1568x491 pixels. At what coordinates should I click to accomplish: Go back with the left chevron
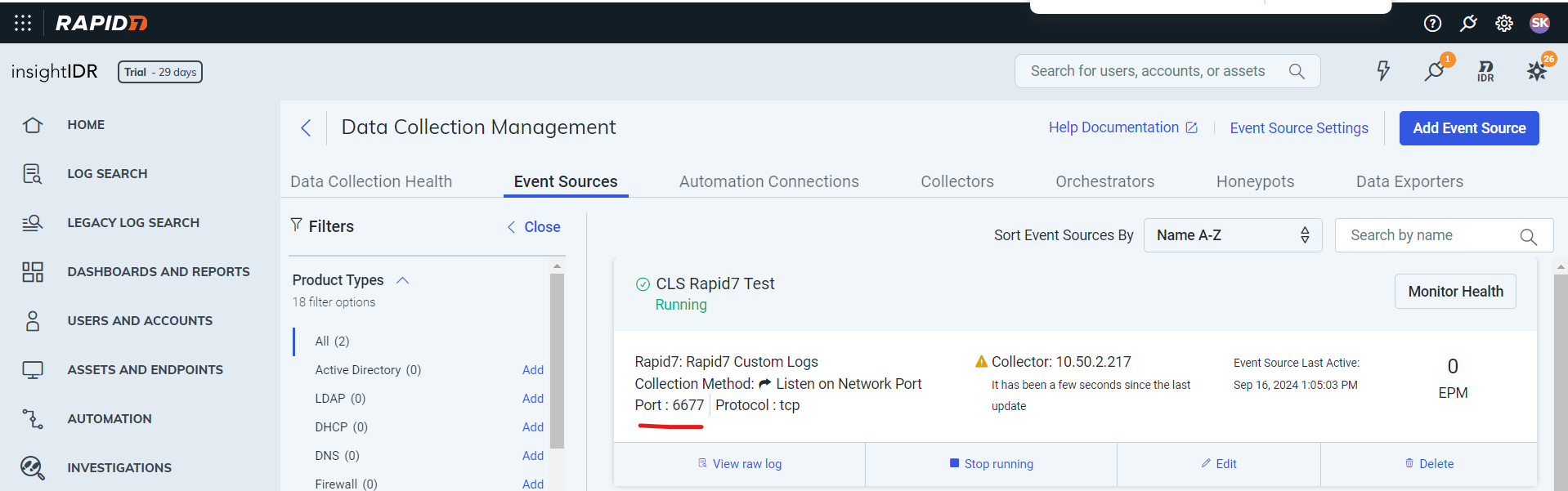(x=306, y=127)
